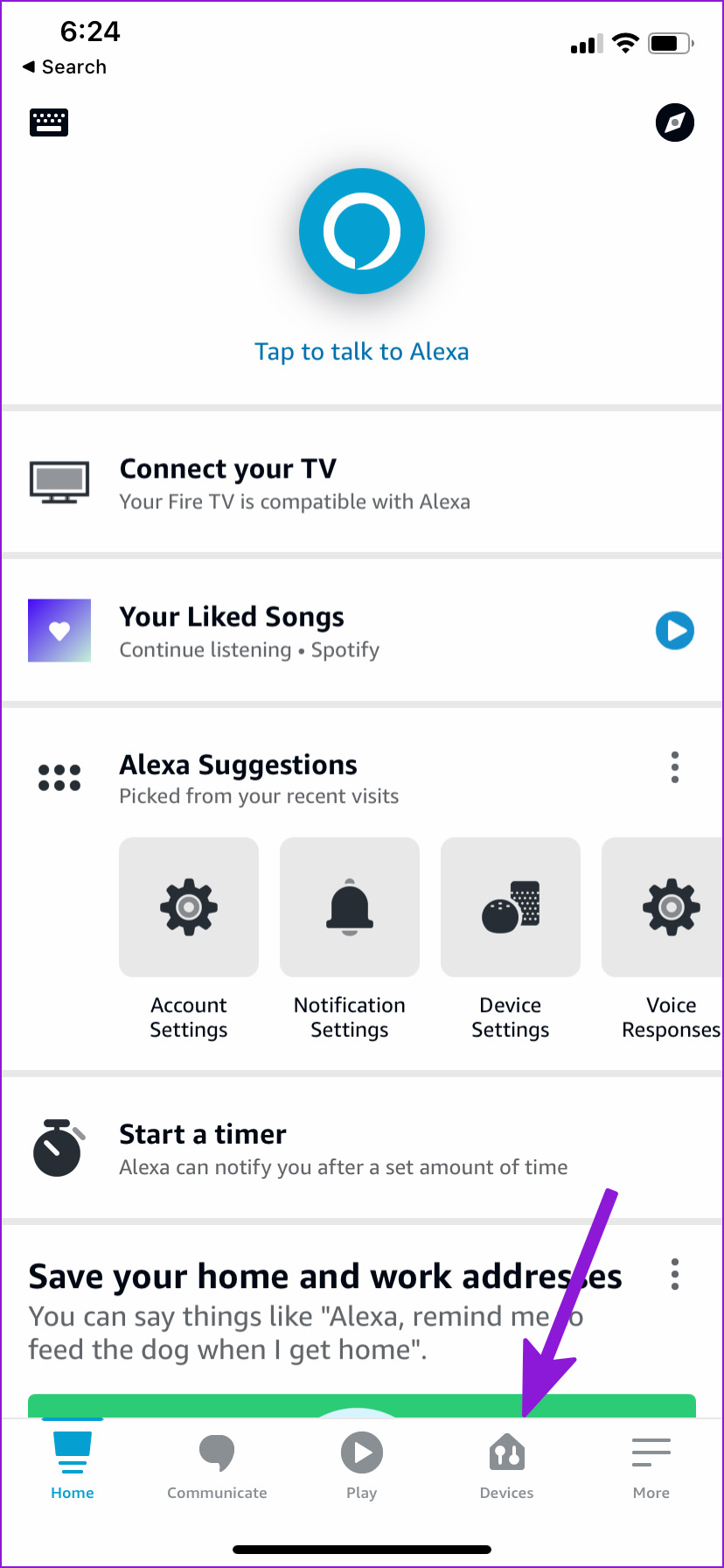This screenshot has width=724, height=1568.
Task: Open options for home and work addresses card
Action: click(674, 1274)
